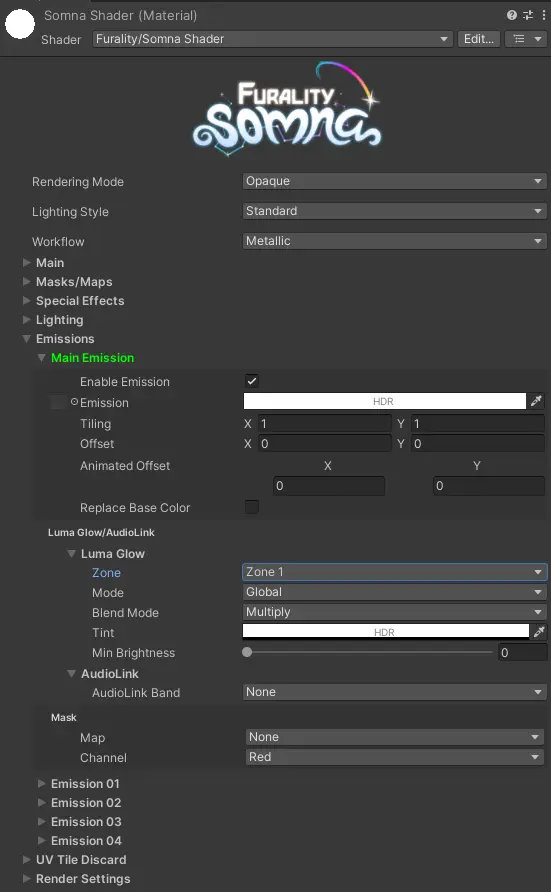Pick Emission color with the eyedropper
551x892 pixels.
536,401
